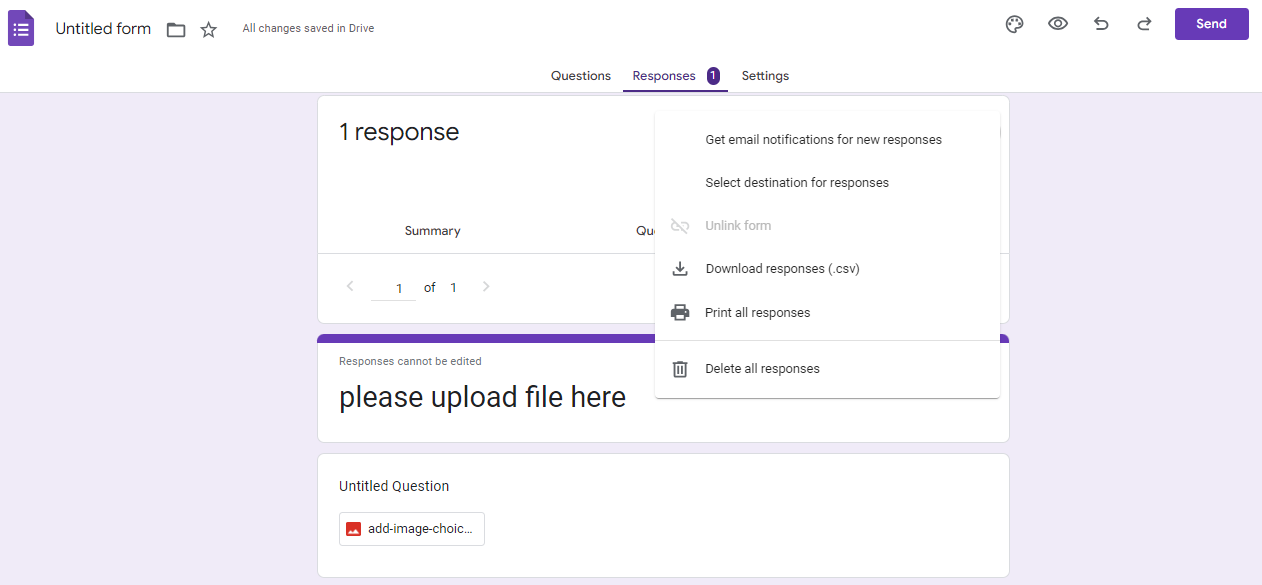Click the trash icon to delete responses

[680, 368]
